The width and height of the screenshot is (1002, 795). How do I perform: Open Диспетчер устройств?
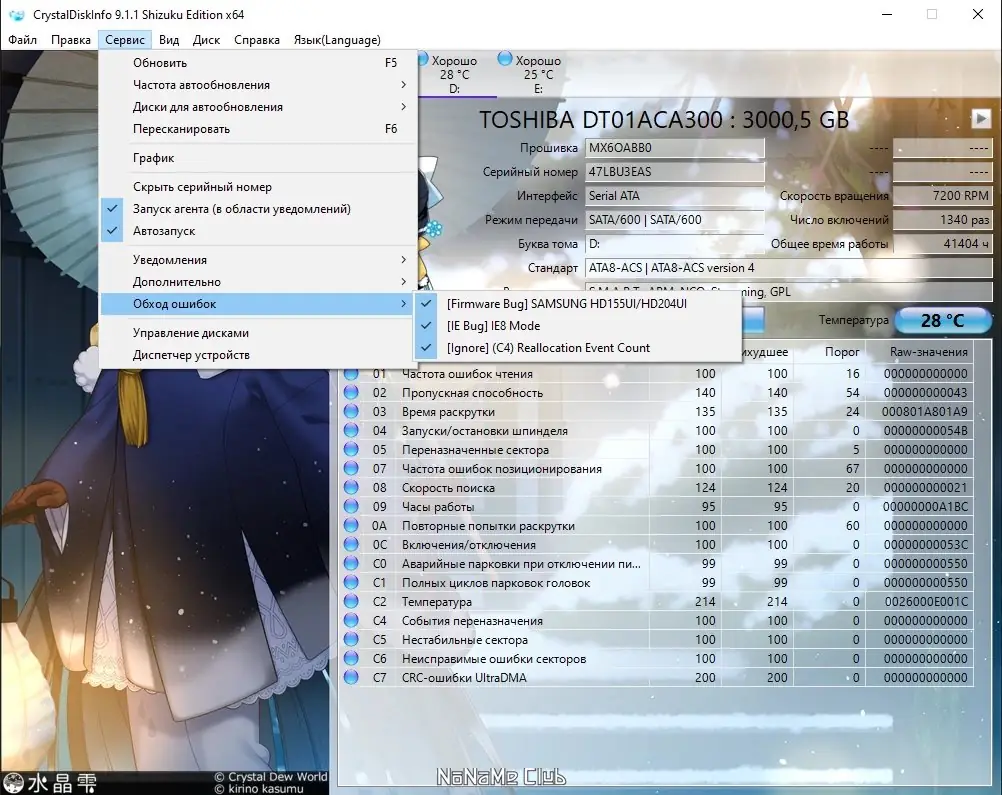point(258,355)
